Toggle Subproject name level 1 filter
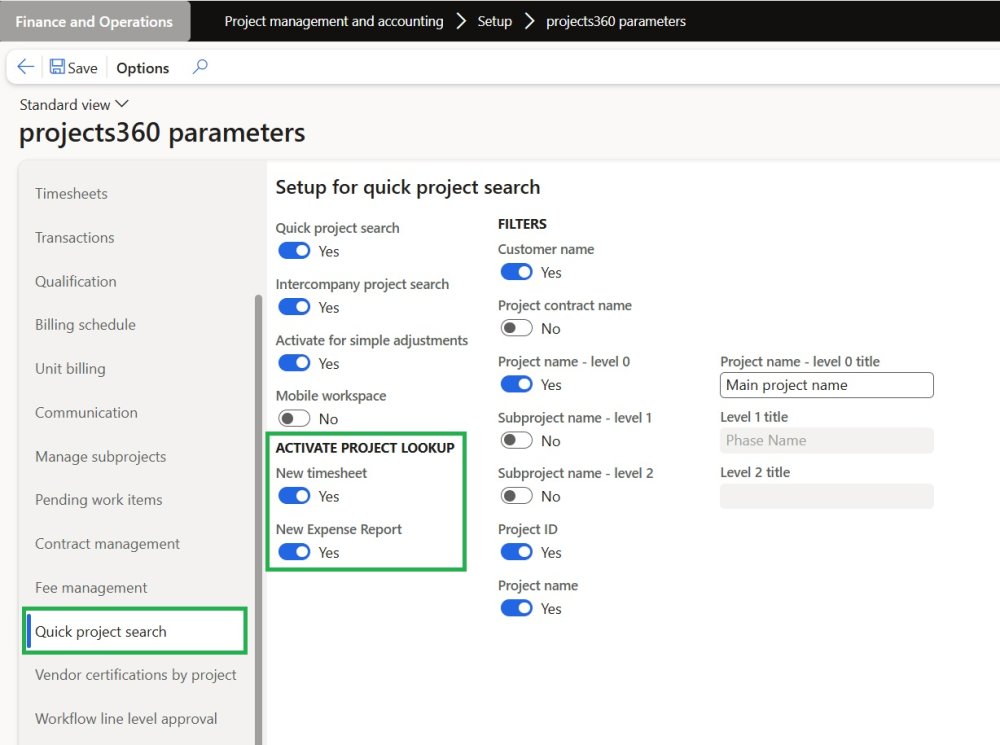Viewport: 1000px width, 745px height. coord(516,440)
